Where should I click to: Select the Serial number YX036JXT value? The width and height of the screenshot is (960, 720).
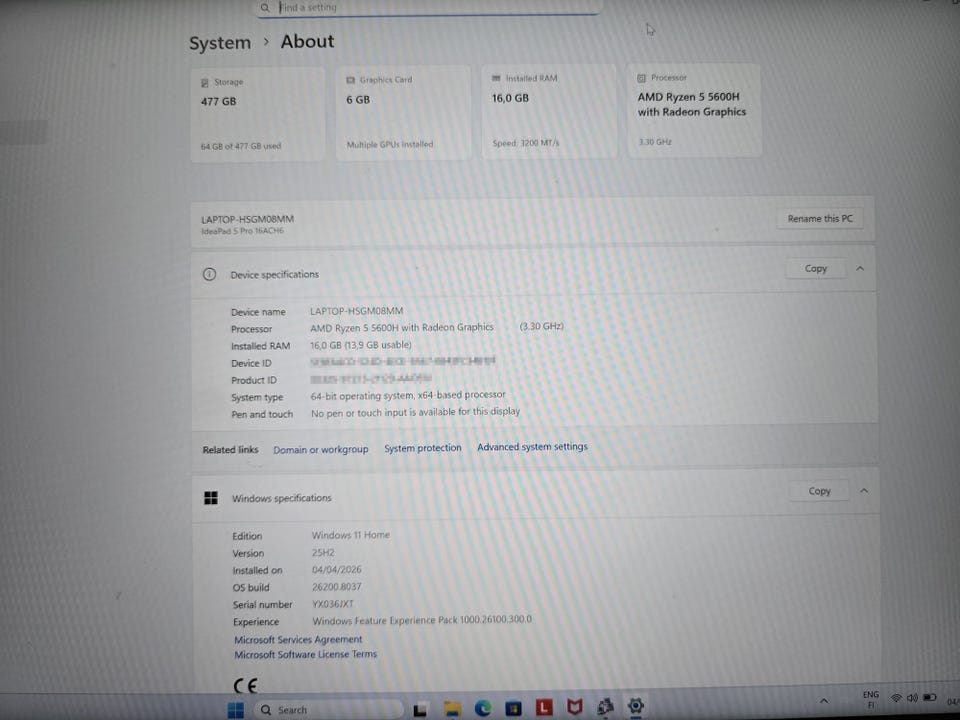coord(333,604)
